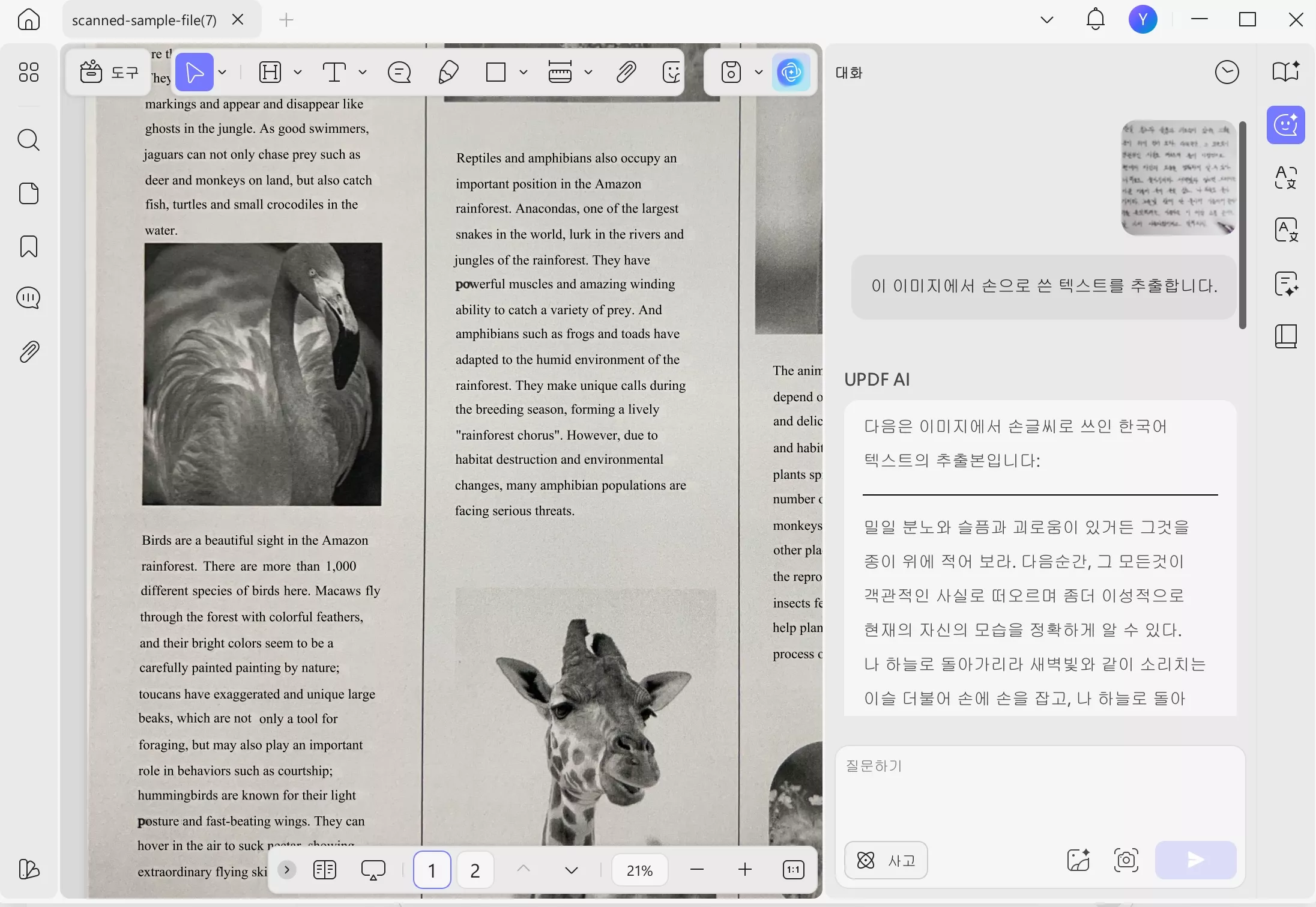Open the search tool in left sidebar
1316x907 pixels.
pyautogui.click(x=28, y=140)
